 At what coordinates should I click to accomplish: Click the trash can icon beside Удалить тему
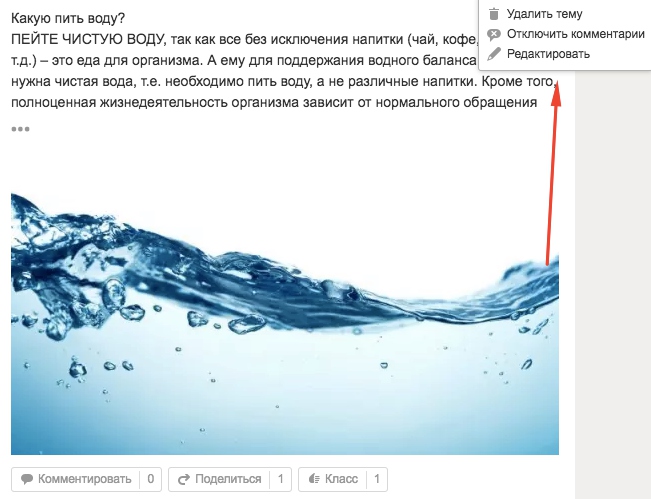pyautogui.click(x=494, y=14)
